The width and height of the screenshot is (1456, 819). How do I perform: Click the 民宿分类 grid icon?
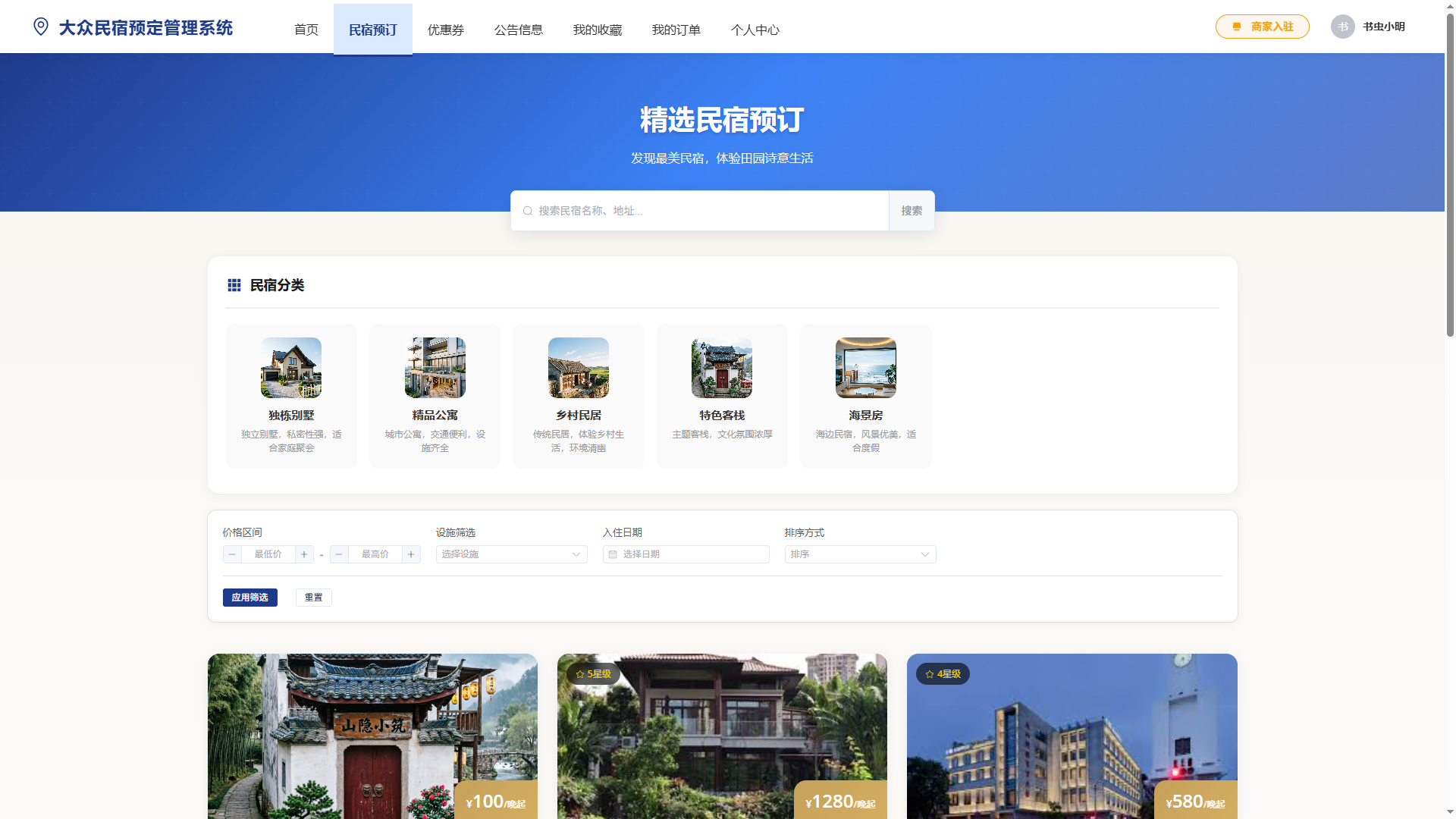click(x=234, y=285)
